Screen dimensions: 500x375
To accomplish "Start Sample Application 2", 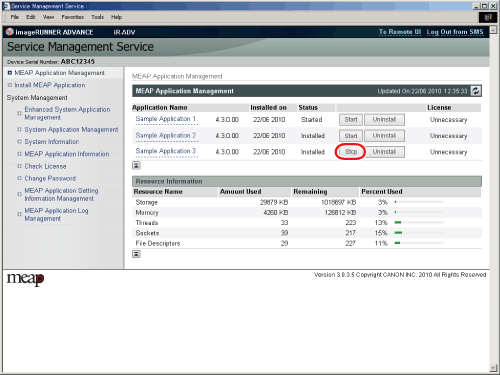I will (351, 136).
